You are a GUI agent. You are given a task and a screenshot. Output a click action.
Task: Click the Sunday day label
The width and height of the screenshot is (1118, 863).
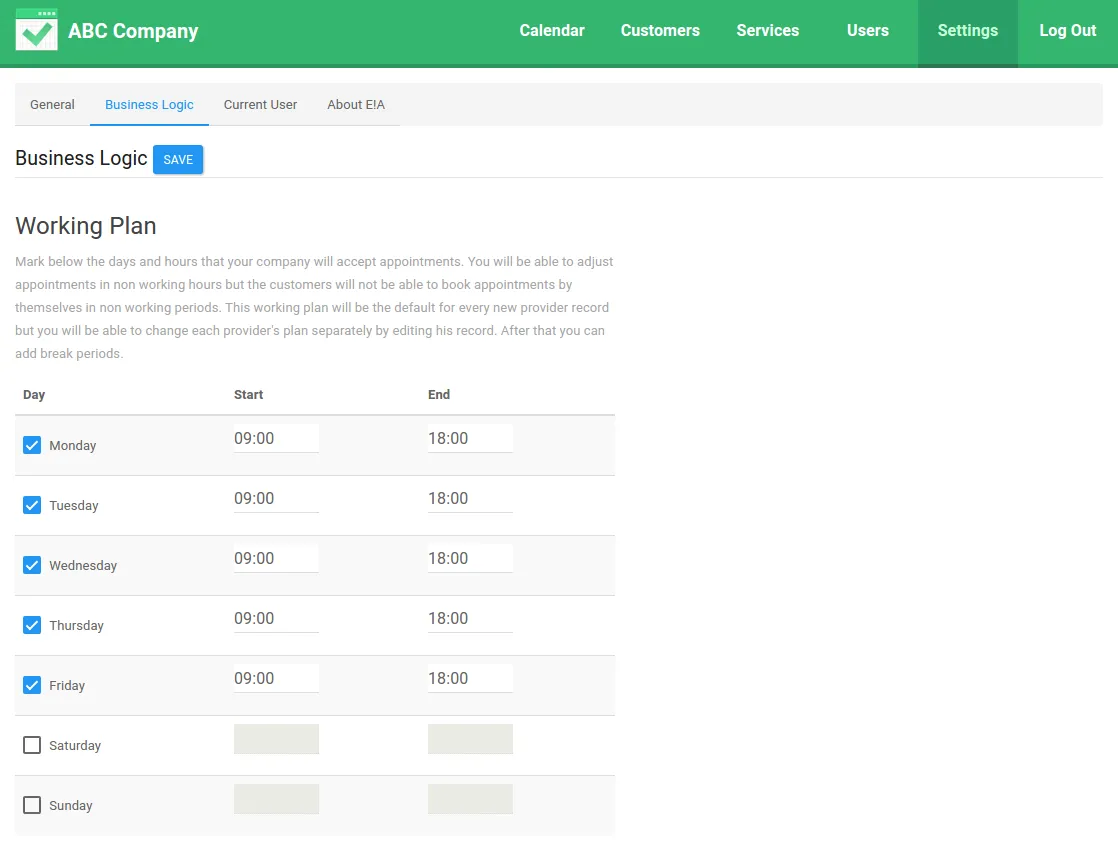[71, 805]
